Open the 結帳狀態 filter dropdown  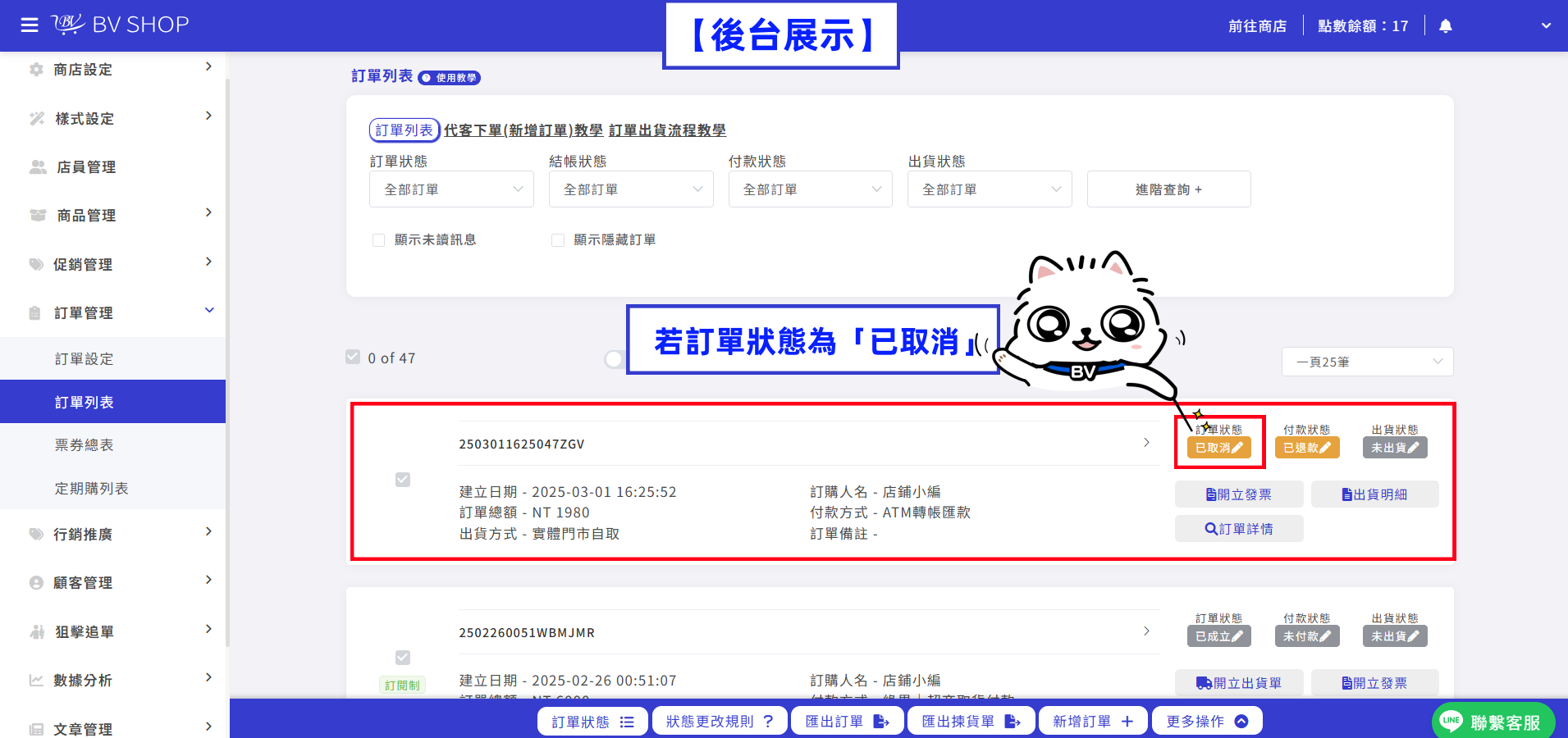click(631, 189)
